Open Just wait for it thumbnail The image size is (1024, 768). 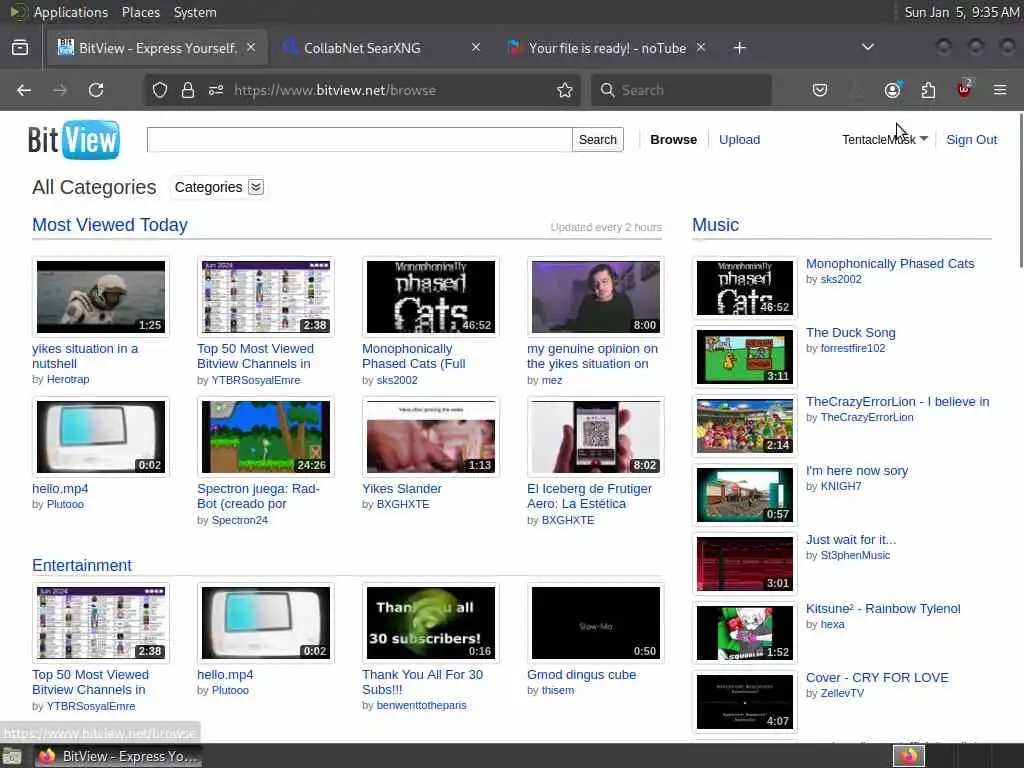pos(744,564)
